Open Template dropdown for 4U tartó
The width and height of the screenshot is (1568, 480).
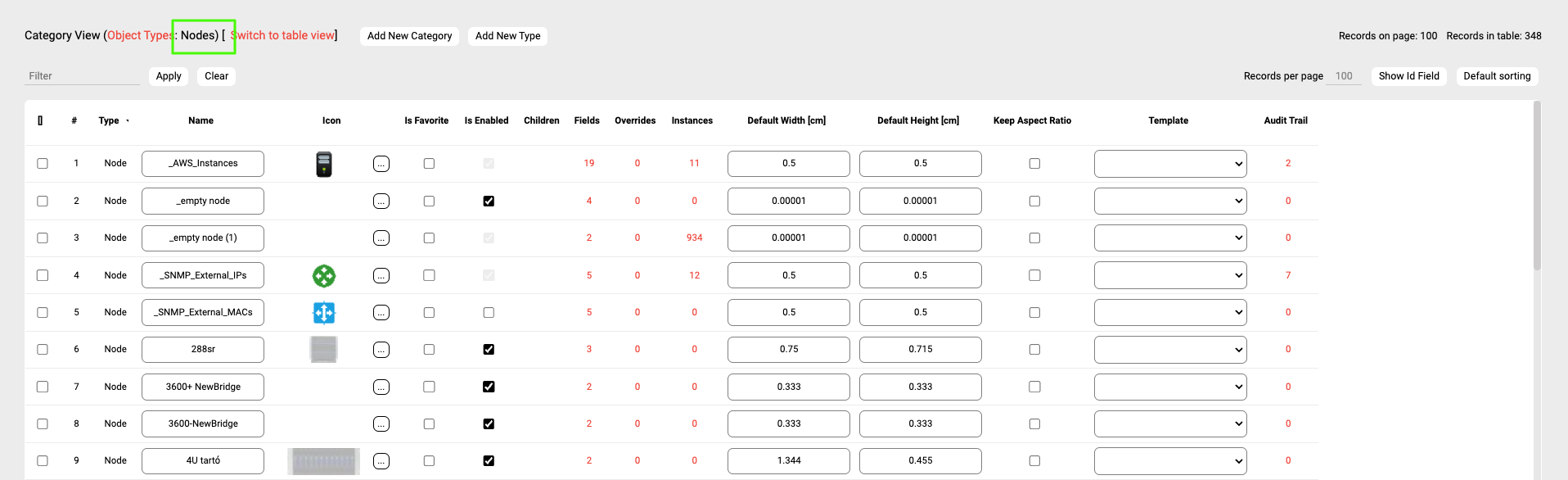1170,461
